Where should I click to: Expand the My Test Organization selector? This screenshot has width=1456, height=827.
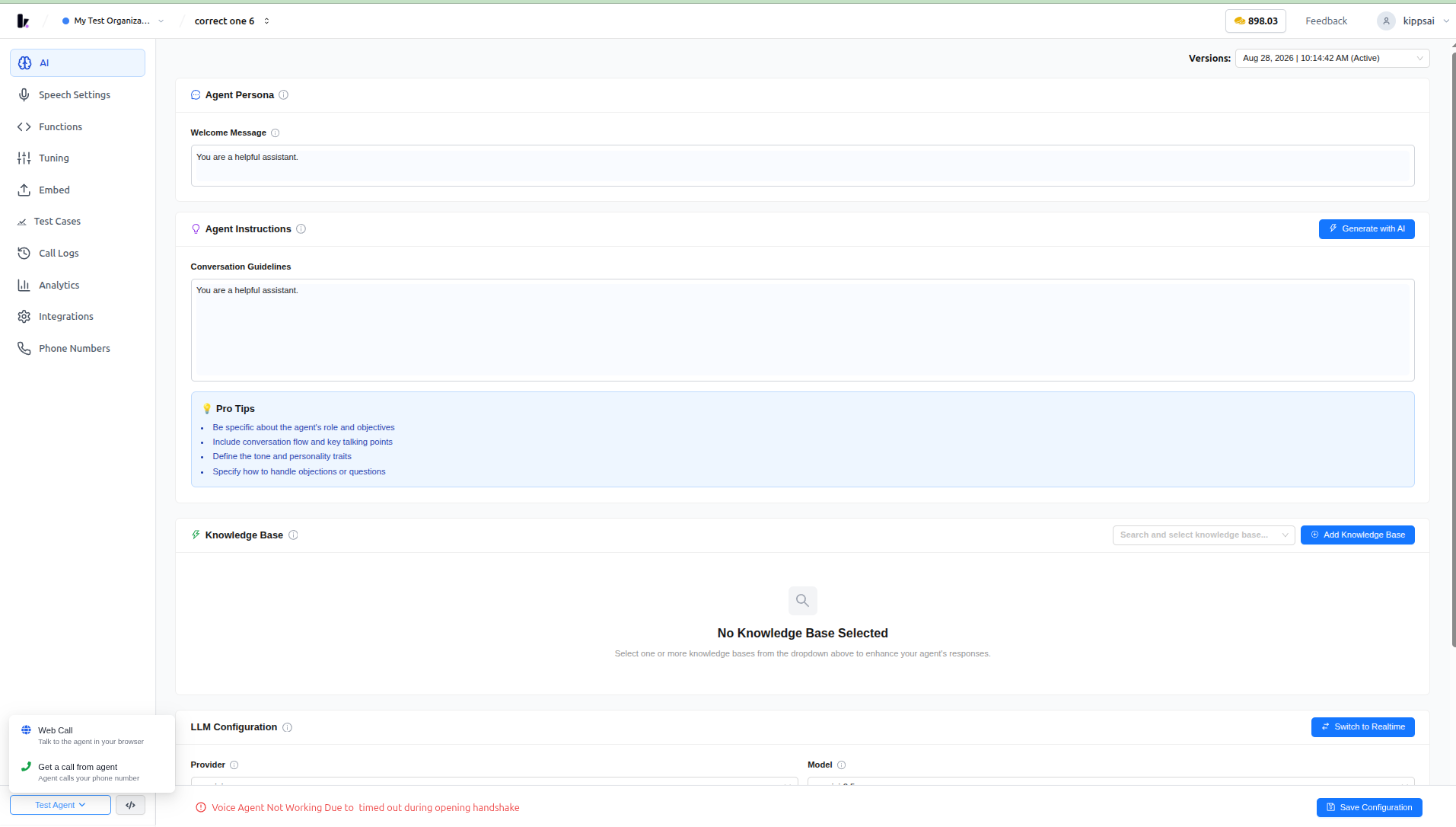point(113,21)
